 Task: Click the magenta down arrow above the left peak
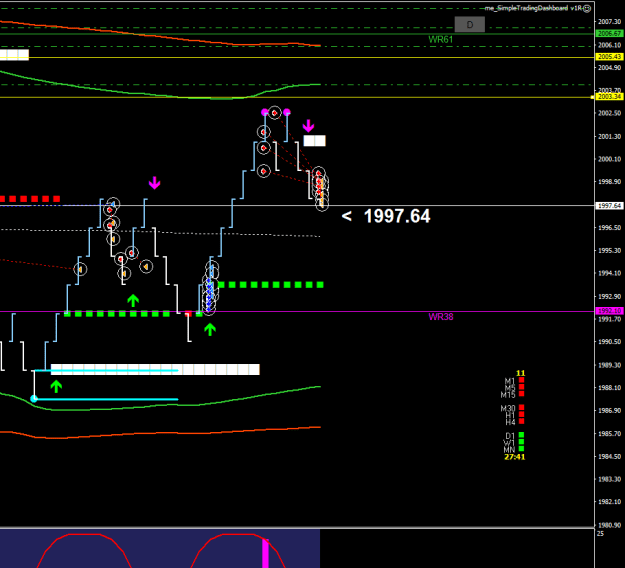(155, 183)
